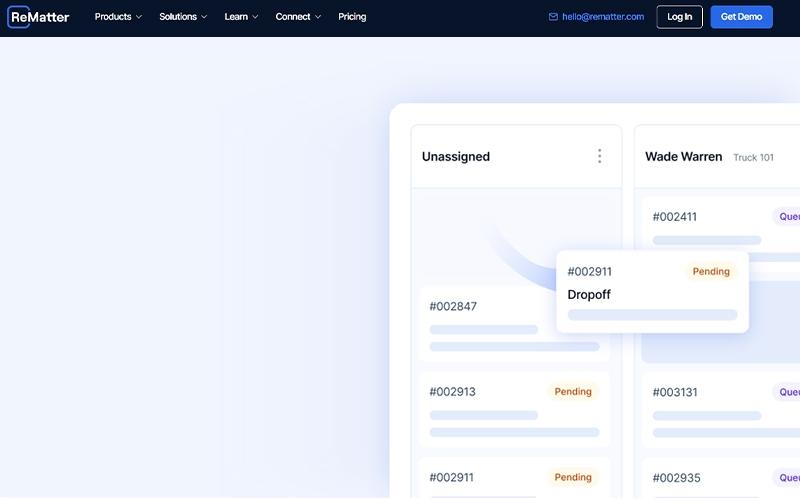The height and width of the screenshot is (500, 800).
Task: Select the Wade Warren driver name
Action: point(683,157)
